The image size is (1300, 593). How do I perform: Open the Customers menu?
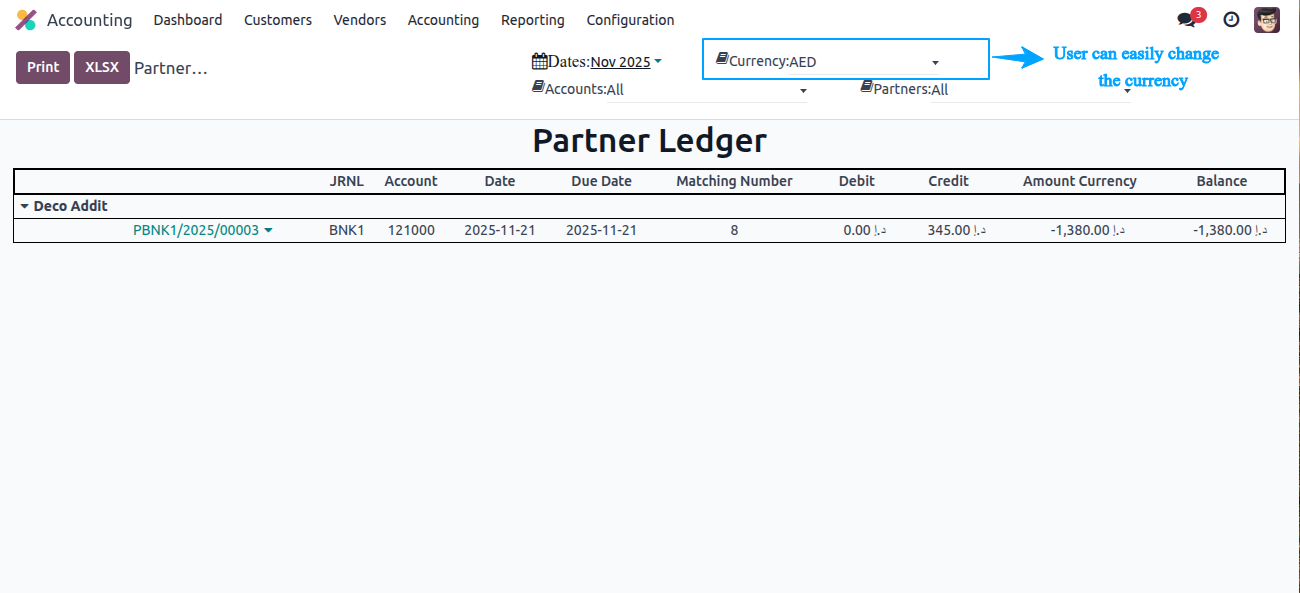278,20
